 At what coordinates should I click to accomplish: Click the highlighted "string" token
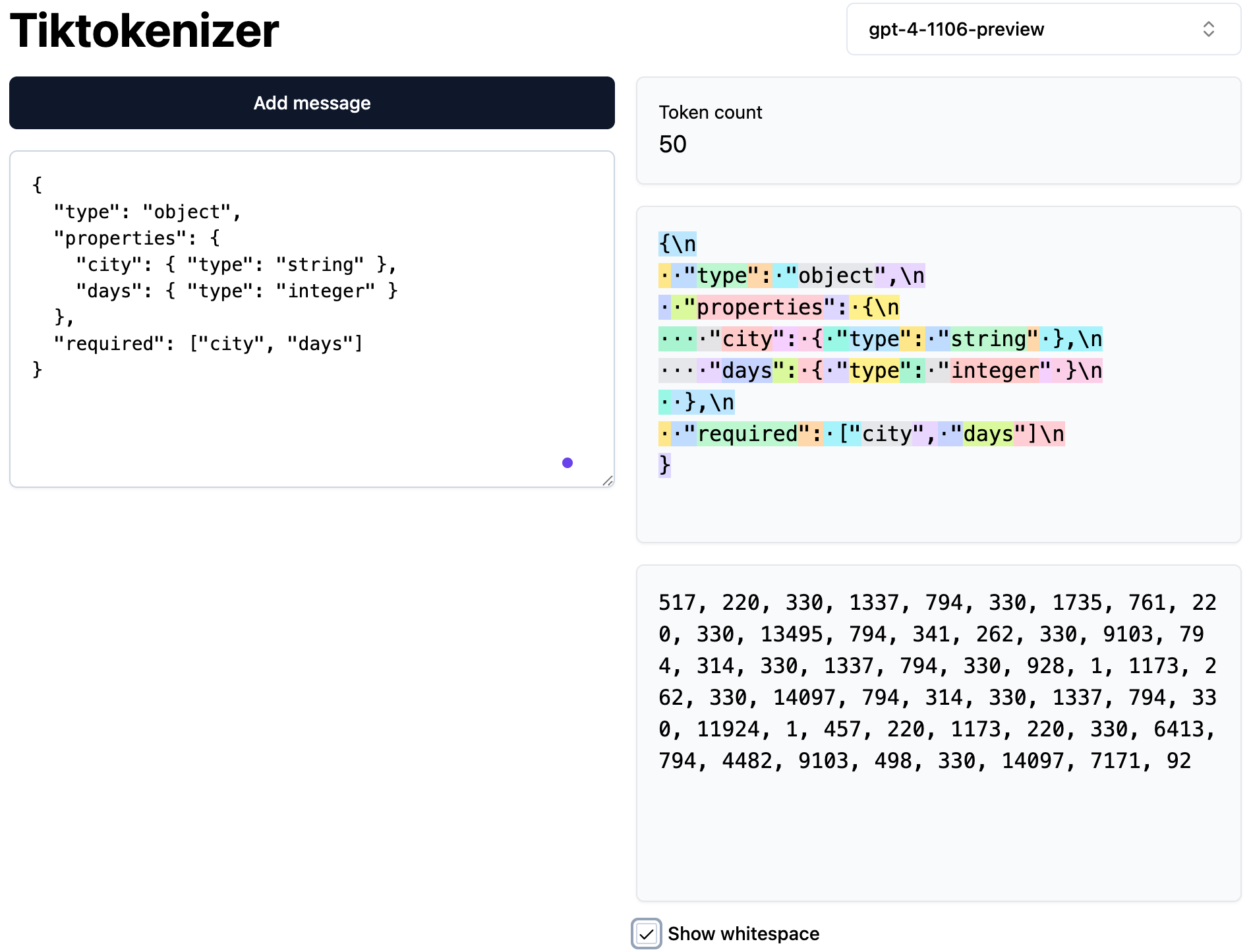989,339
